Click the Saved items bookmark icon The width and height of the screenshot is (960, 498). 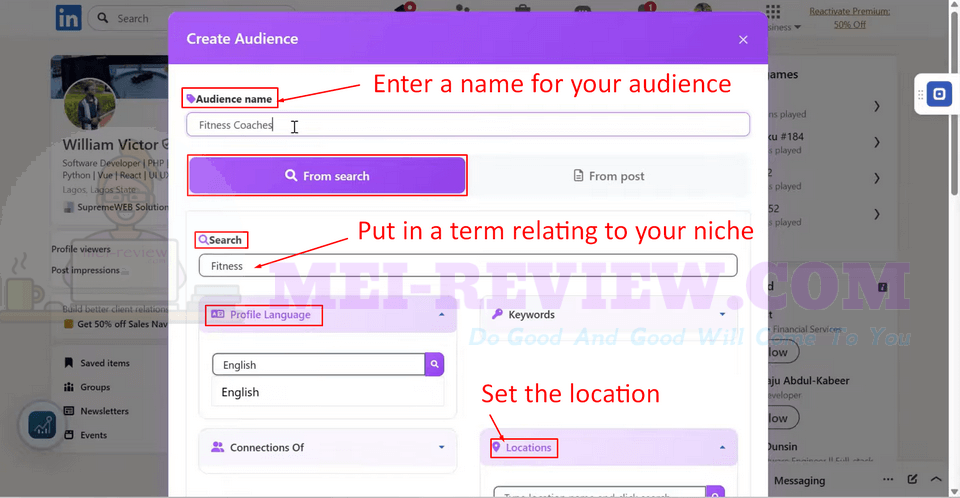(69, 363)
